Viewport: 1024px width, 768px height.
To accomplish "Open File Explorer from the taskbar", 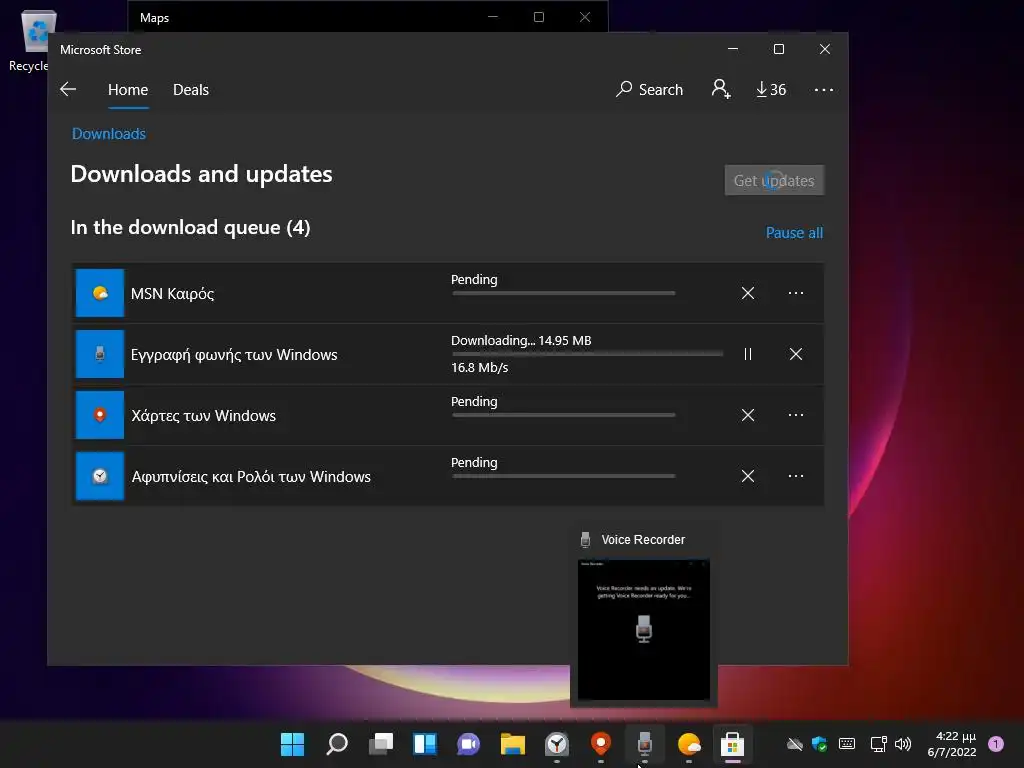I will click(x=513, y=744).
